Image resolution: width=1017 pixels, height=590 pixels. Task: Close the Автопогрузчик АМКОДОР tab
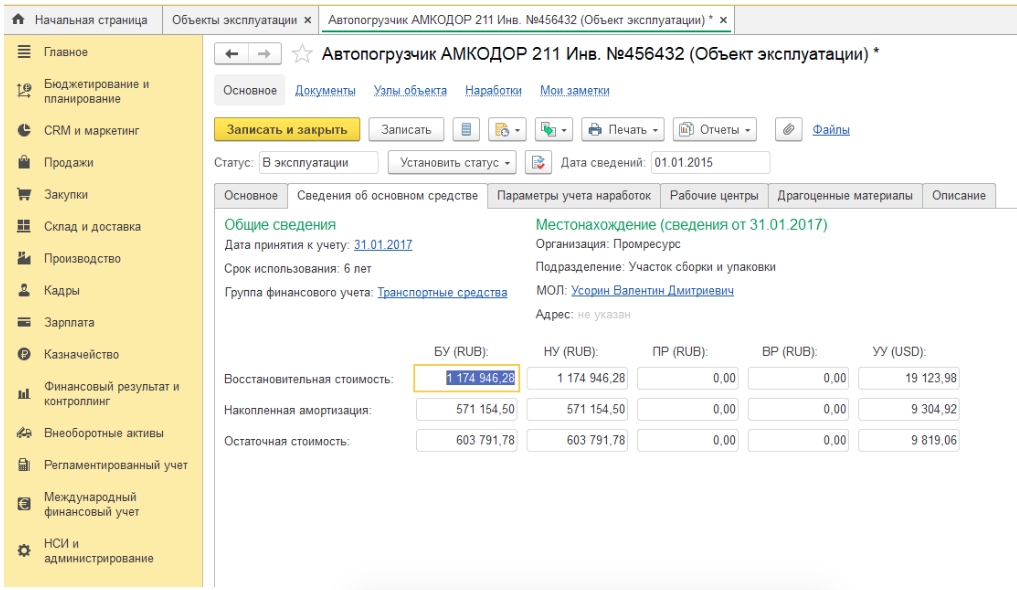(x=723, y=20)
